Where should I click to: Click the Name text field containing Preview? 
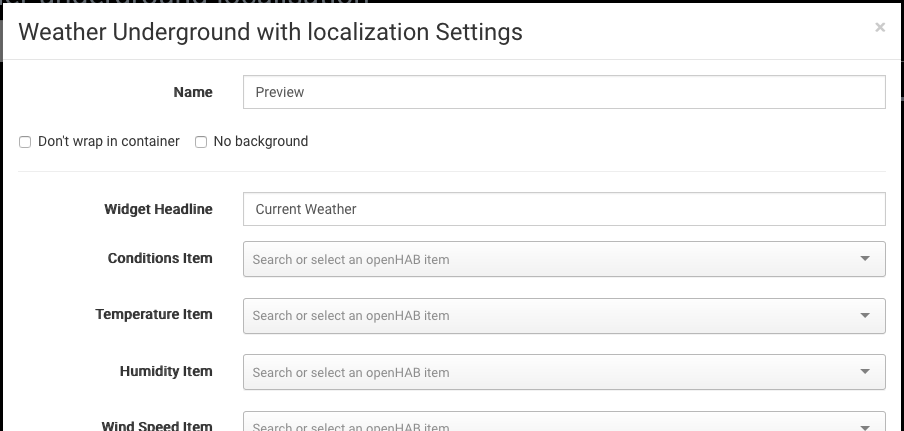tap(564, 92)
